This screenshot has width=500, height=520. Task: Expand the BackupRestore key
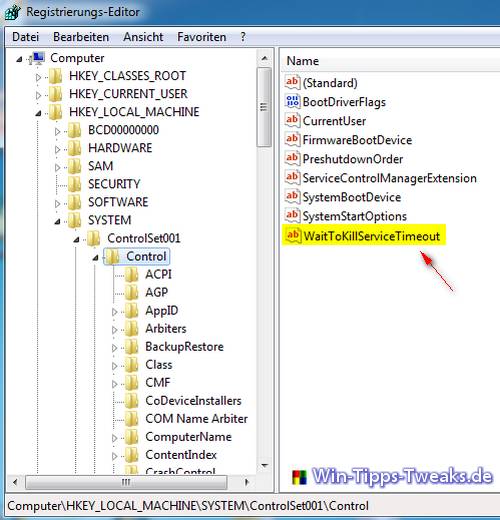click(x=114, y=348)
